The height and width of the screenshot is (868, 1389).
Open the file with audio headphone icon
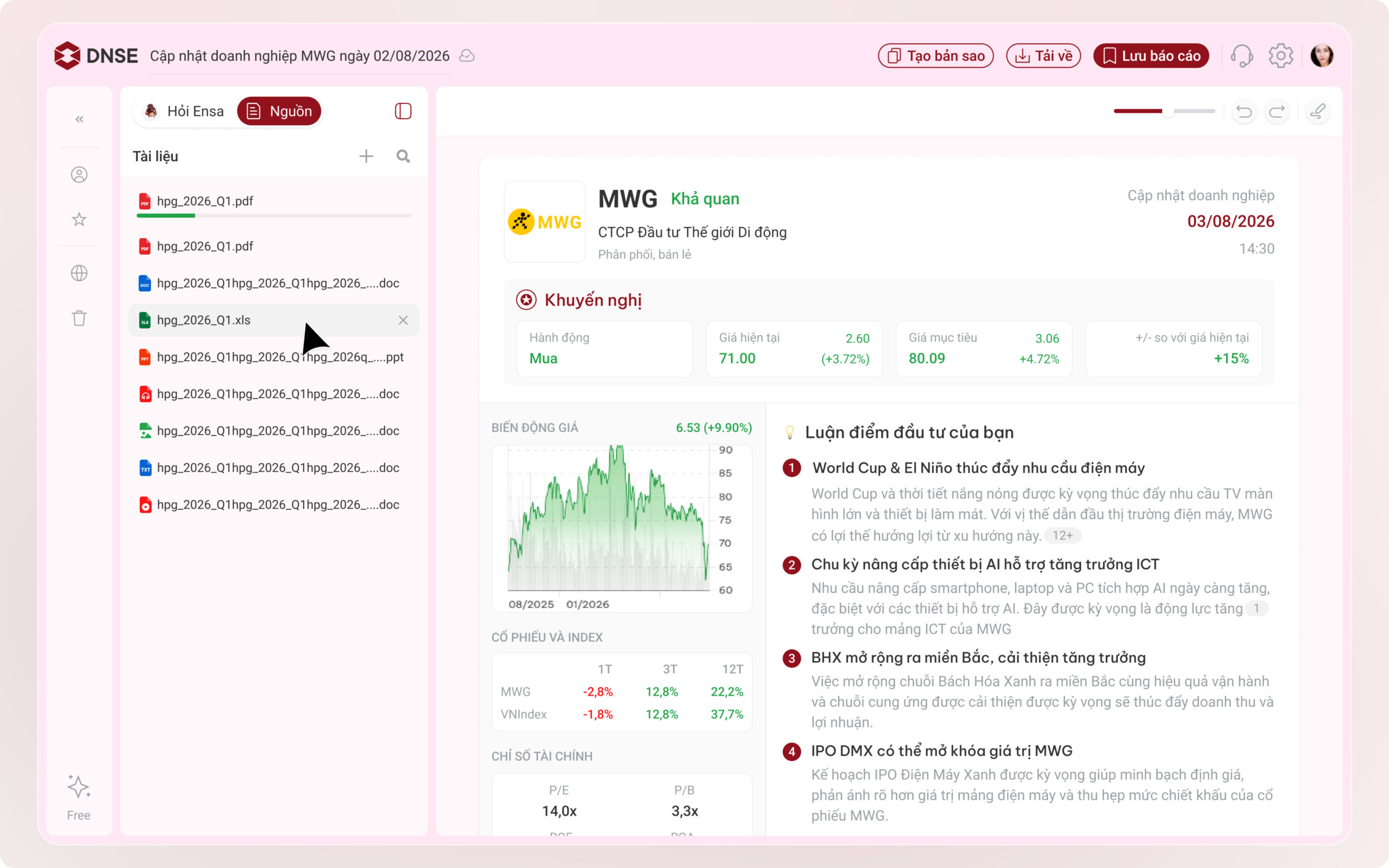[274, 394]
